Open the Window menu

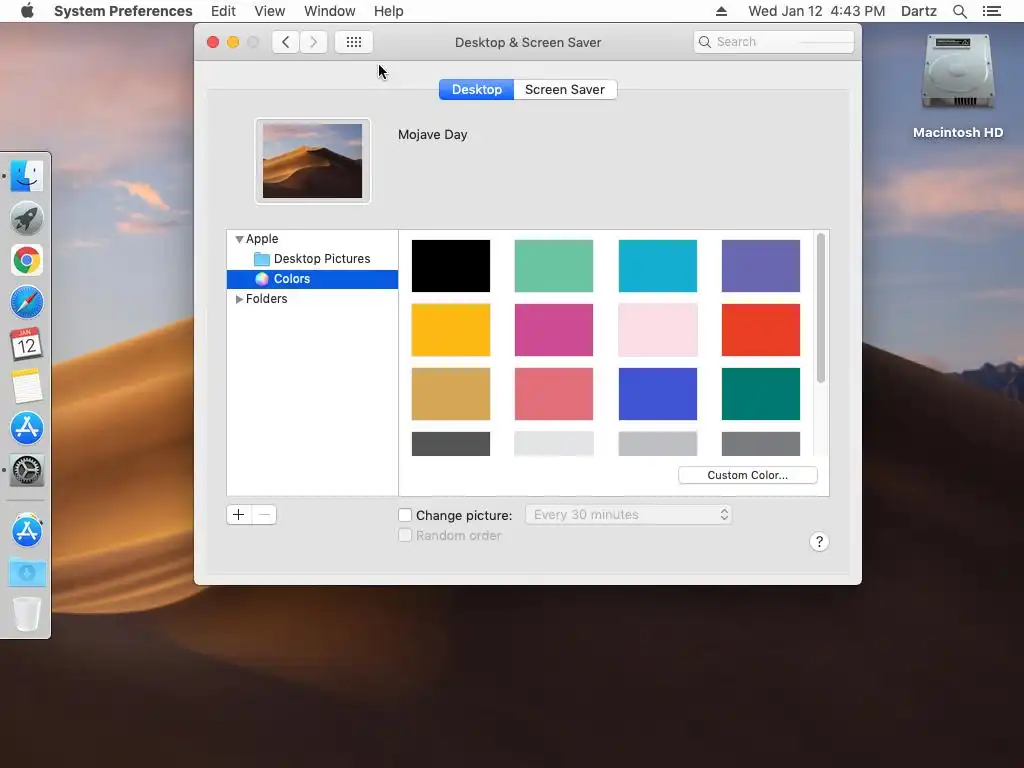click(330, 11)
